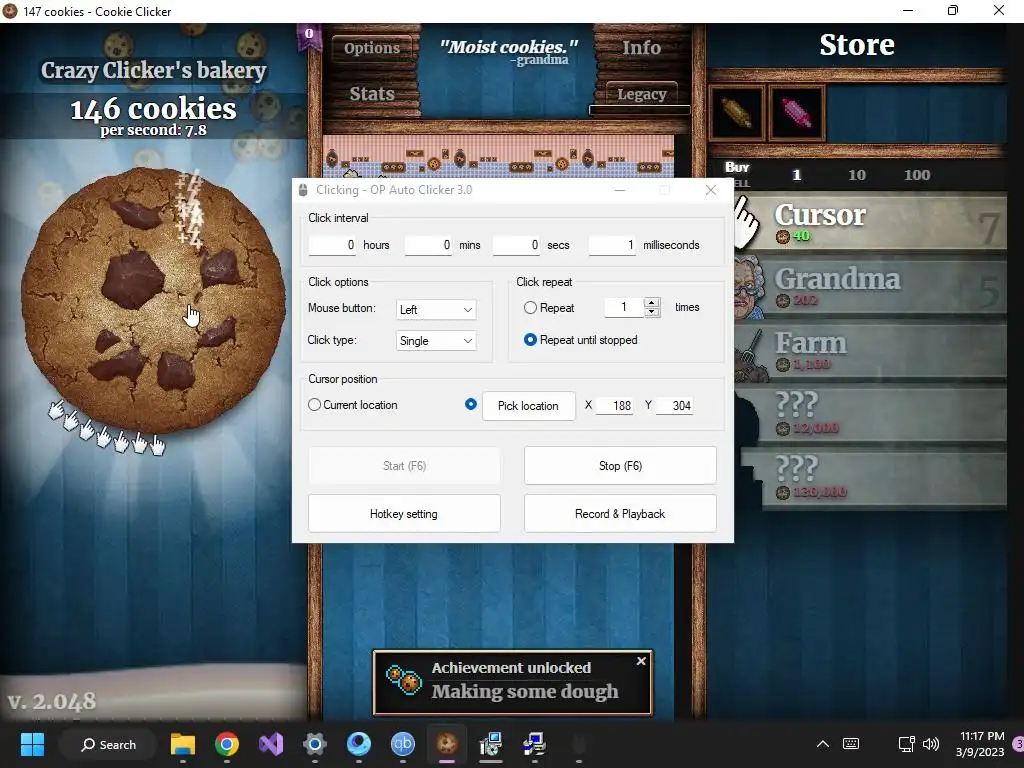
Task: Click the secs interval field
Action: pos(517,245)
